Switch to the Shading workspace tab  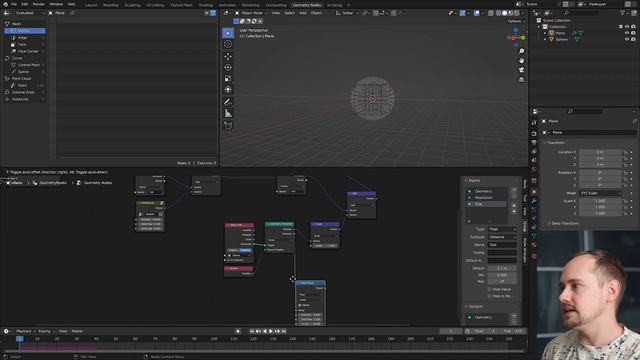tap(206, 5)
